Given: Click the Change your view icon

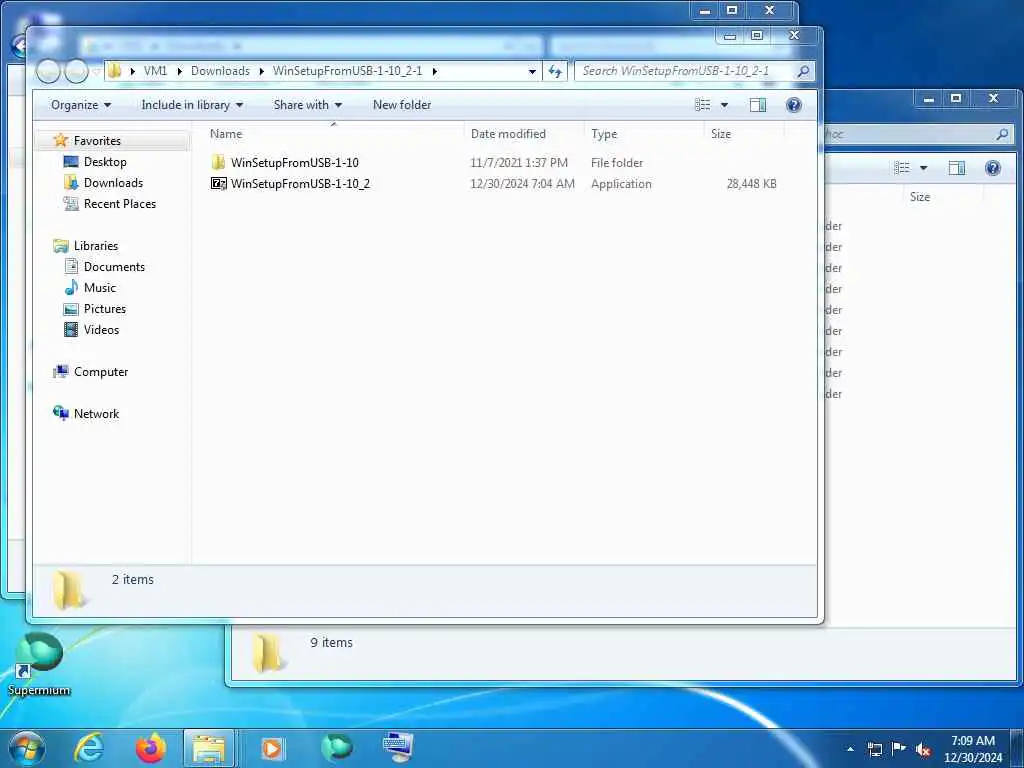Looking at the screenshot, I should point(703,105).
